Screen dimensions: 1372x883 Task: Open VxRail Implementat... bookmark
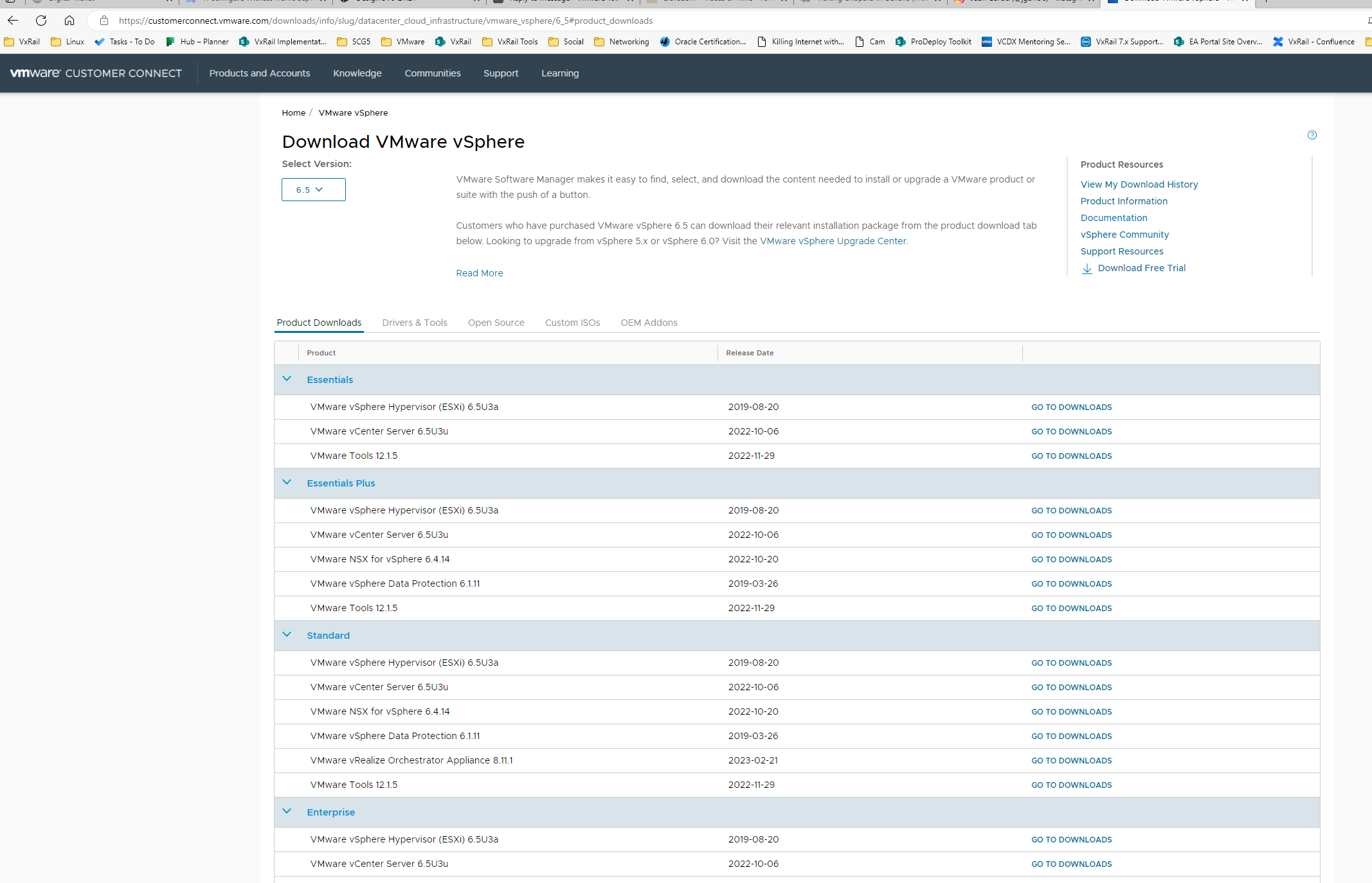(x=283, y=42)
